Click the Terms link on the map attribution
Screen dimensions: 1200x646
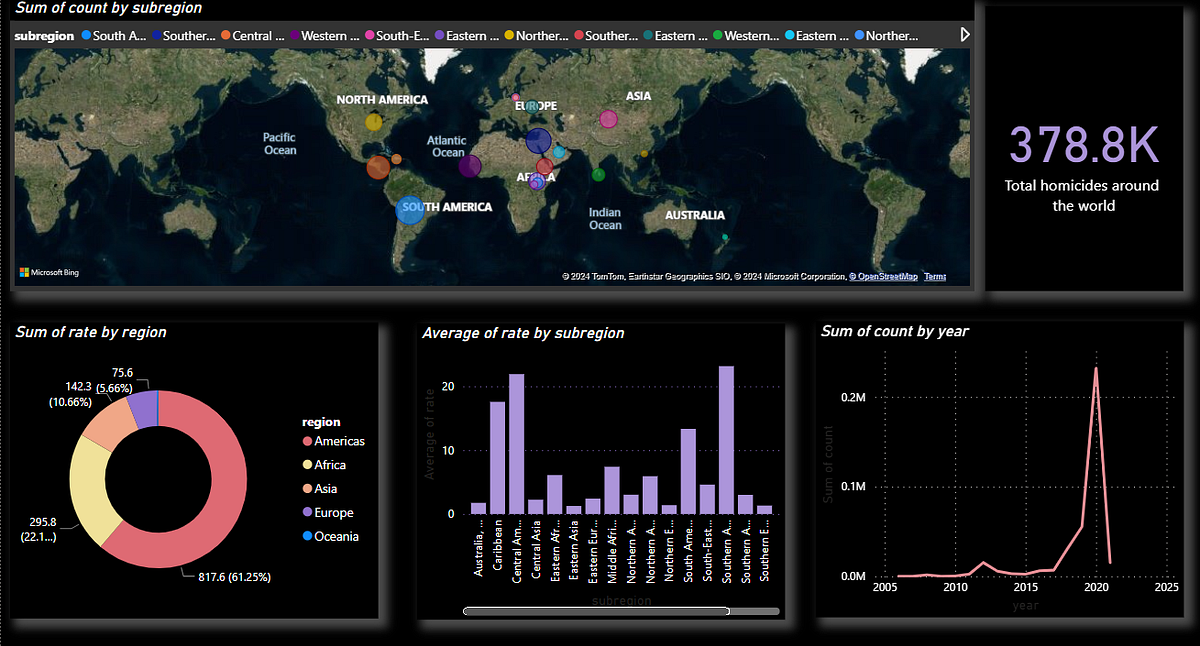pos(934,276)
